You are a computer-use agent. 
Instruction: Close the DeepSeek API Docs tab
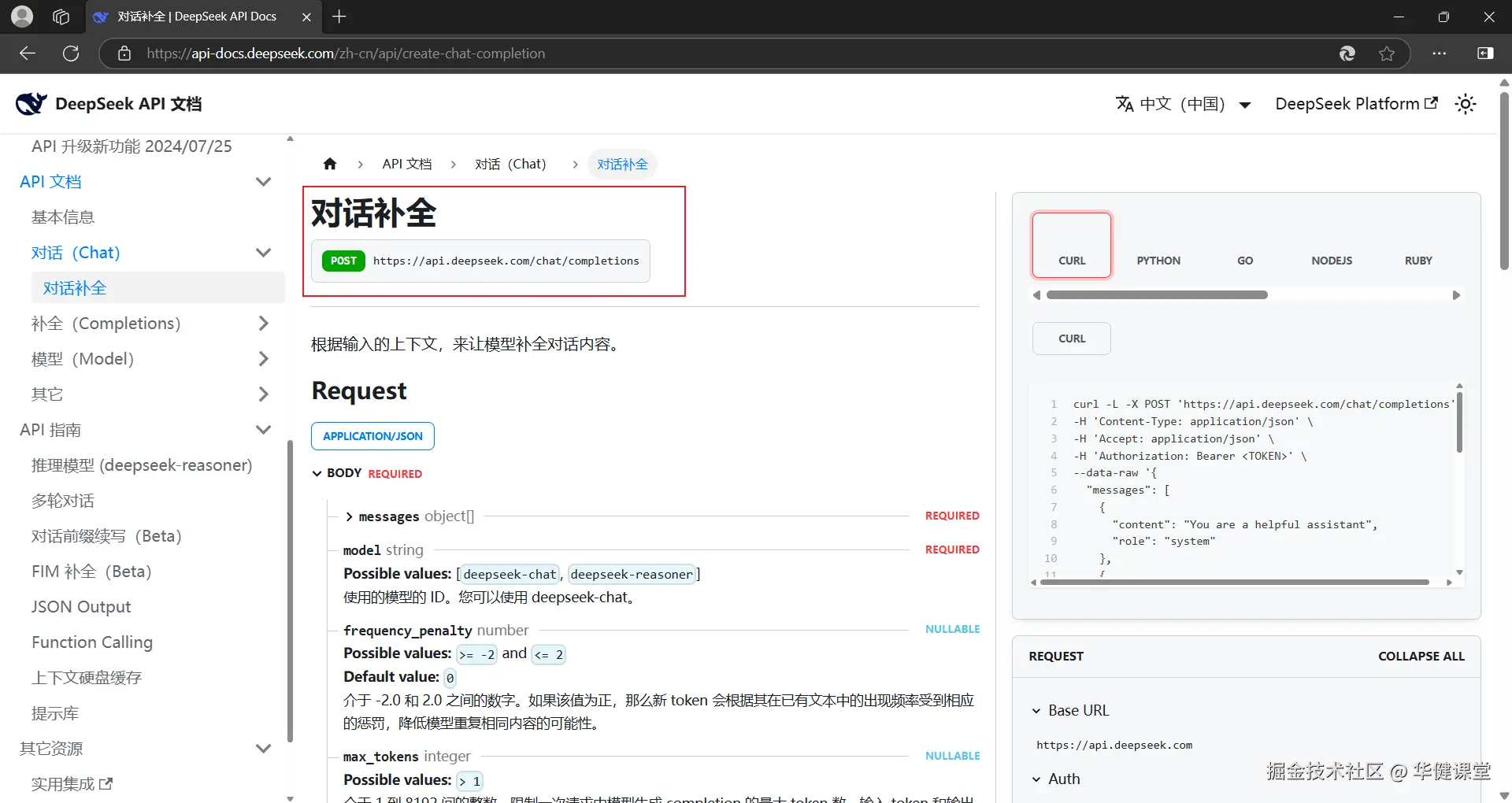306,17
